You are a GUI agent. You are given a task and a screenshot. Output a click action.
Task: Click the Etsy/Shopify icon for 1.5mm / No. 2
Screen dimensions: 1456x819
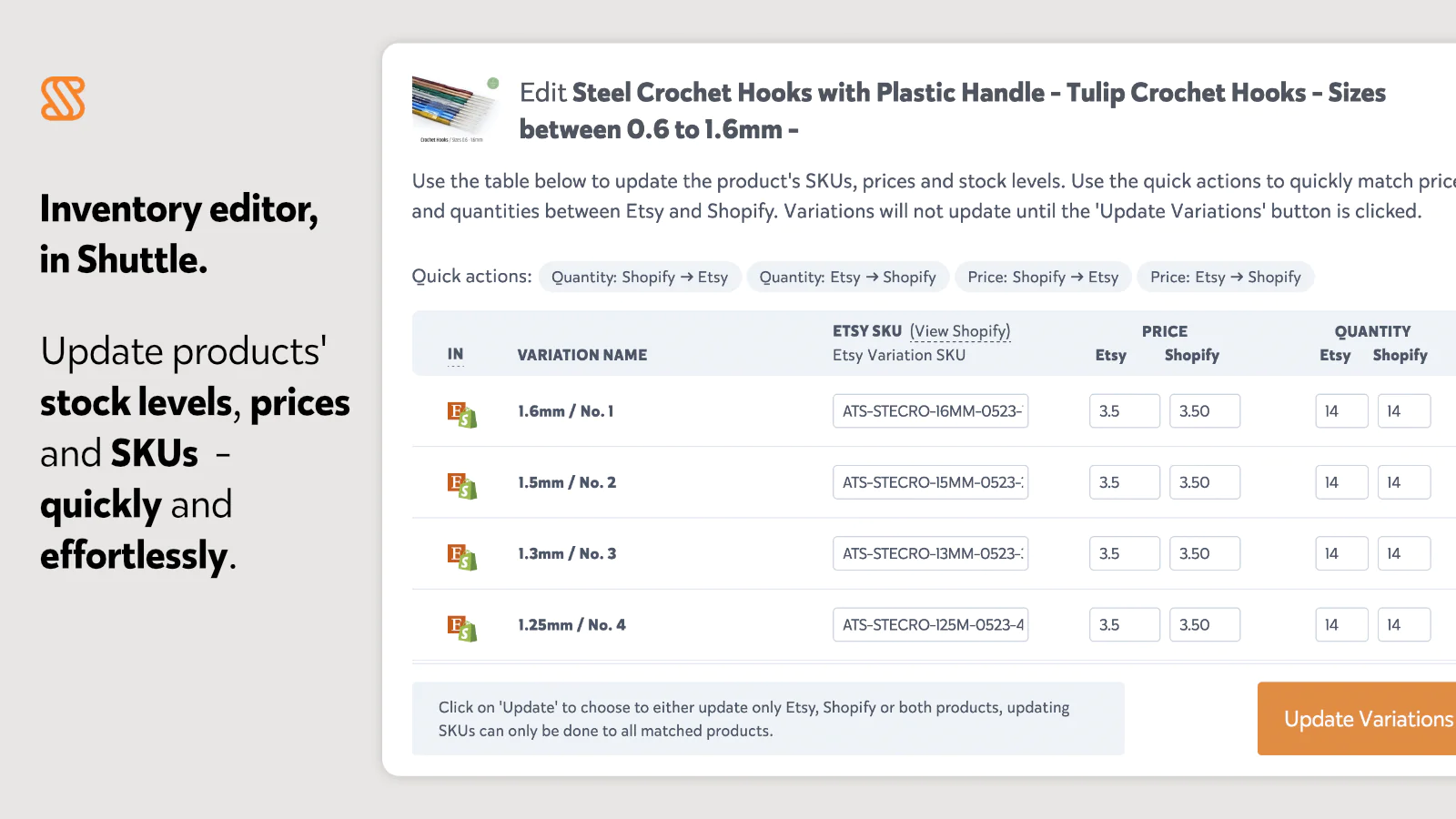[x=461, y=485]
